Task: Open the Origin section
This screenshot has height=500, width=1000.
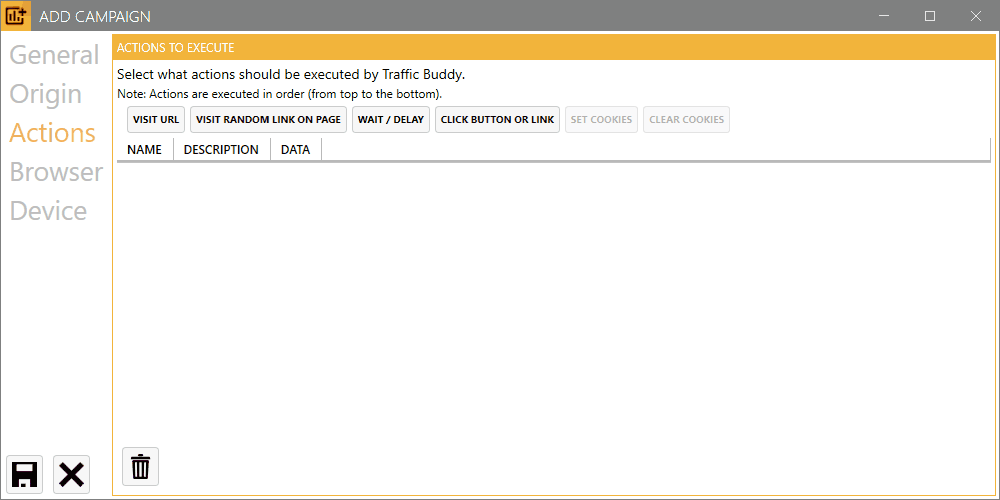Action: 46,94
